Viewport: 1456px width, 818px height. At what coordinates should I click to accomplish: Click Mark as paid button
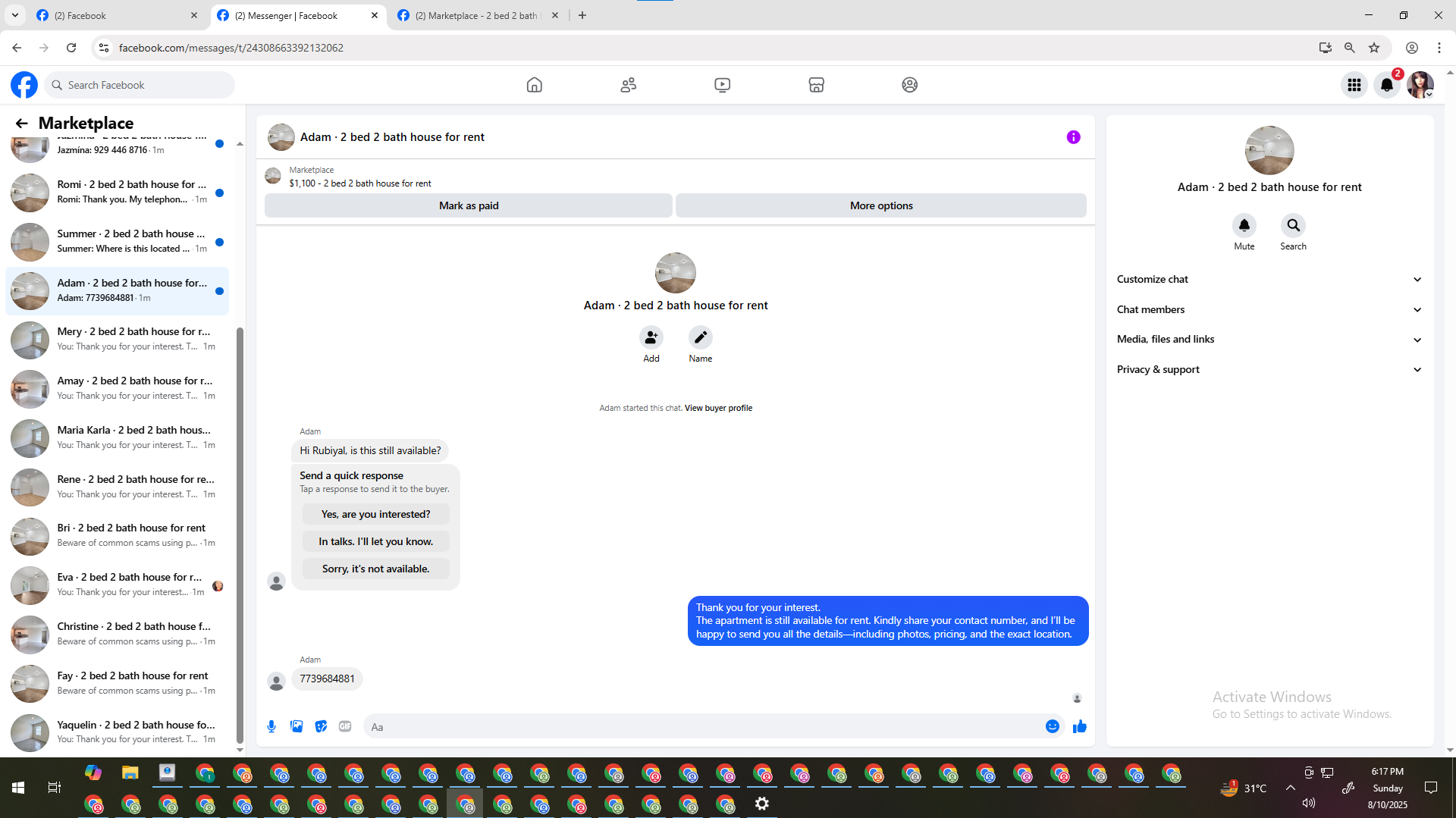tap(469, 205)
